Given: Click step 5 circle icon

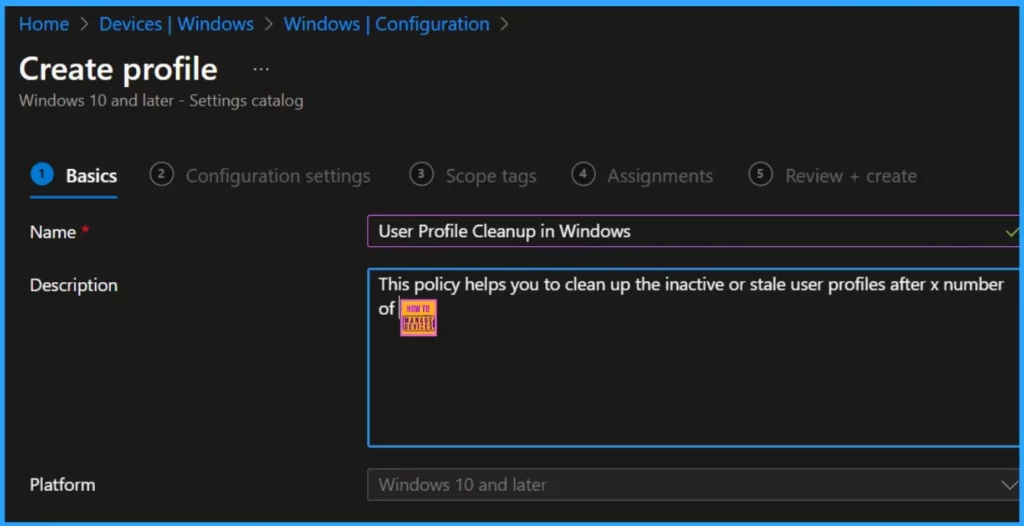Looking at the screenshot, I should tap(760, 174).
